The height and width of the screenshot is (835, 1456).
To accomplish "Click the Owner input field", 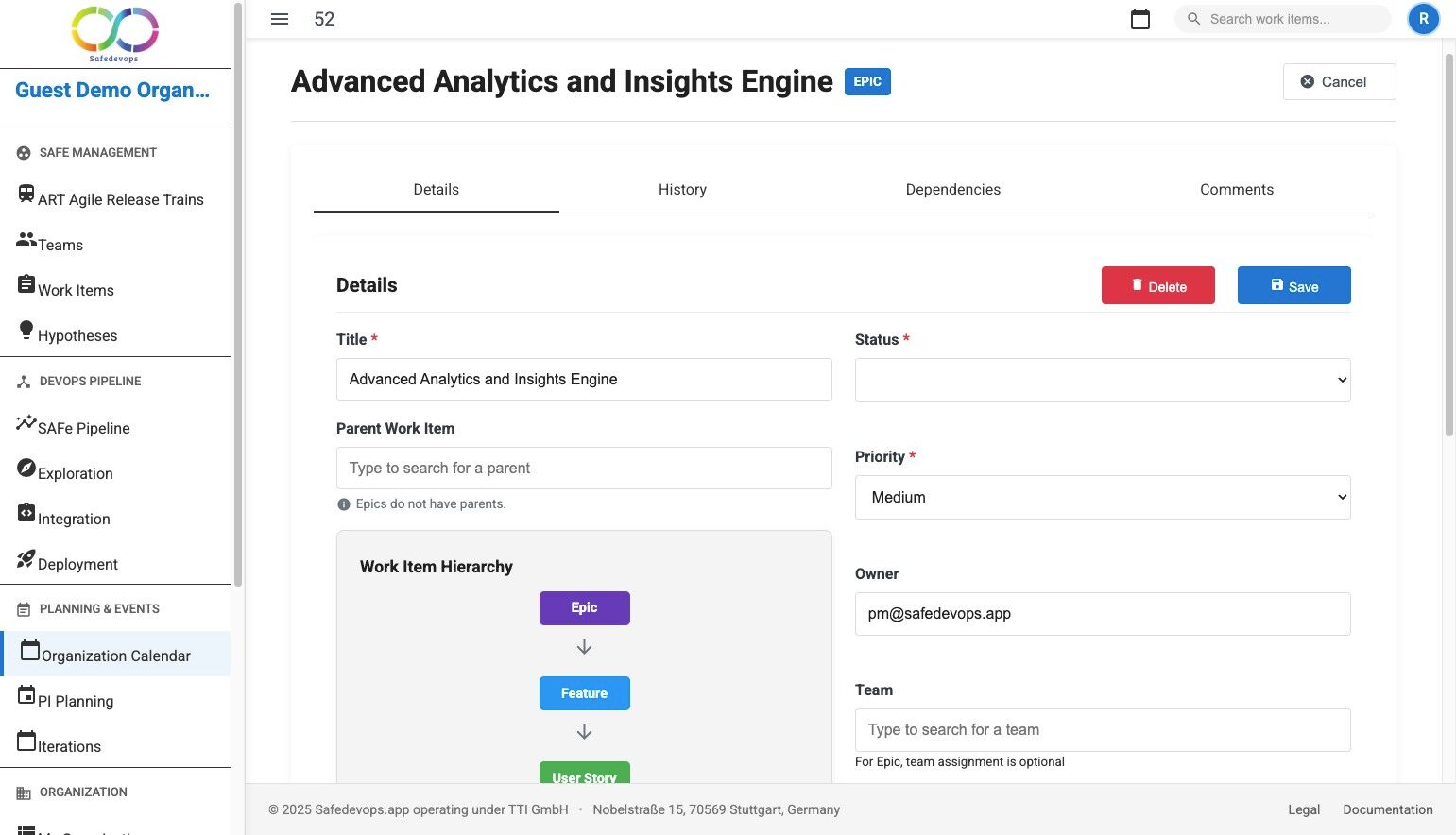I will pos(1103,614).
